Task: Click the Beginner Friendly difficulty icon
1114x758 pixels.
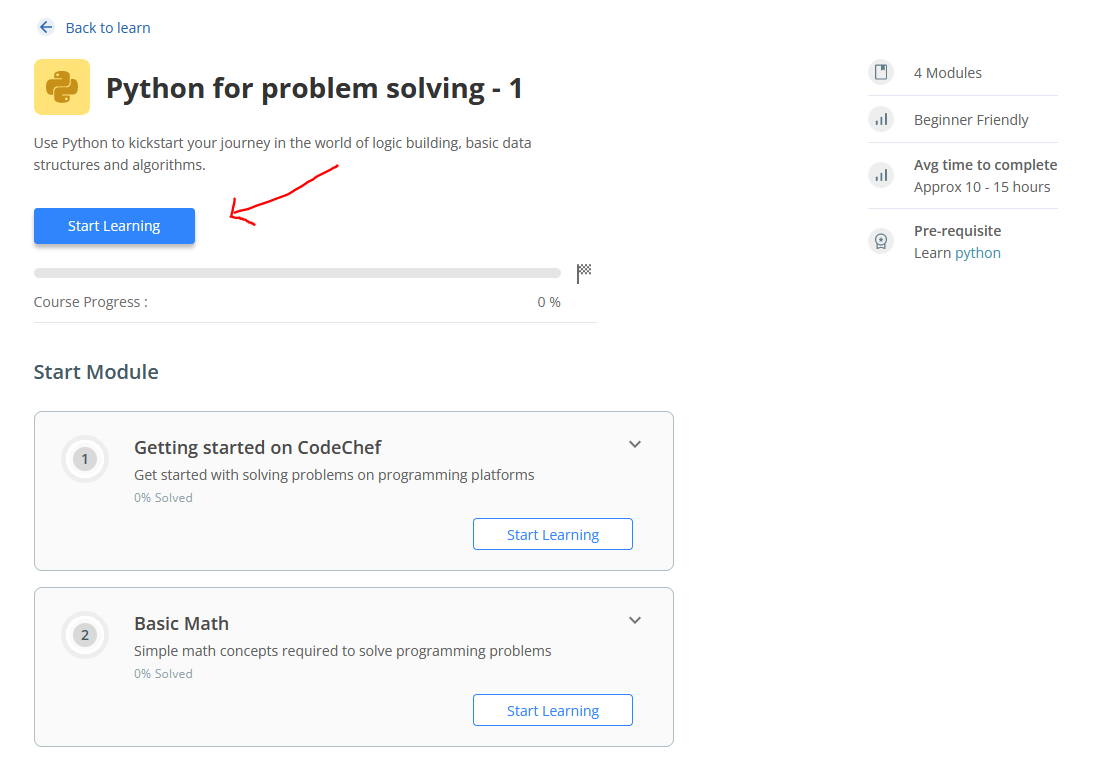Action: [x=881, y=119]
